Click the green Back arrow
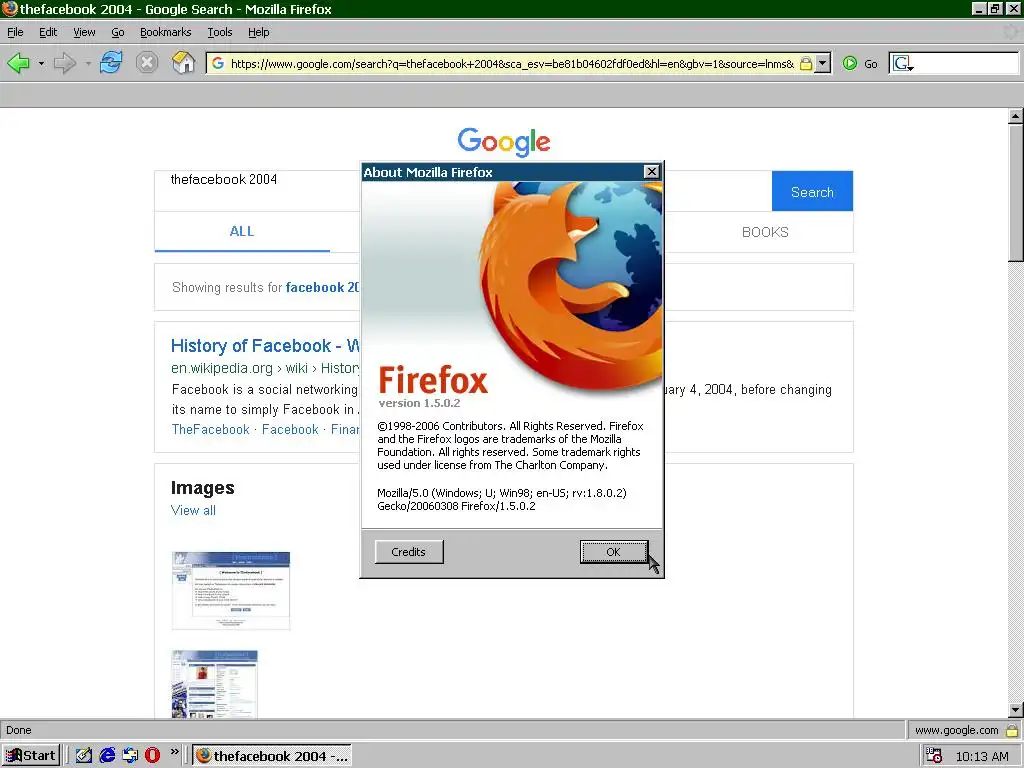 (x=18, y=63)
